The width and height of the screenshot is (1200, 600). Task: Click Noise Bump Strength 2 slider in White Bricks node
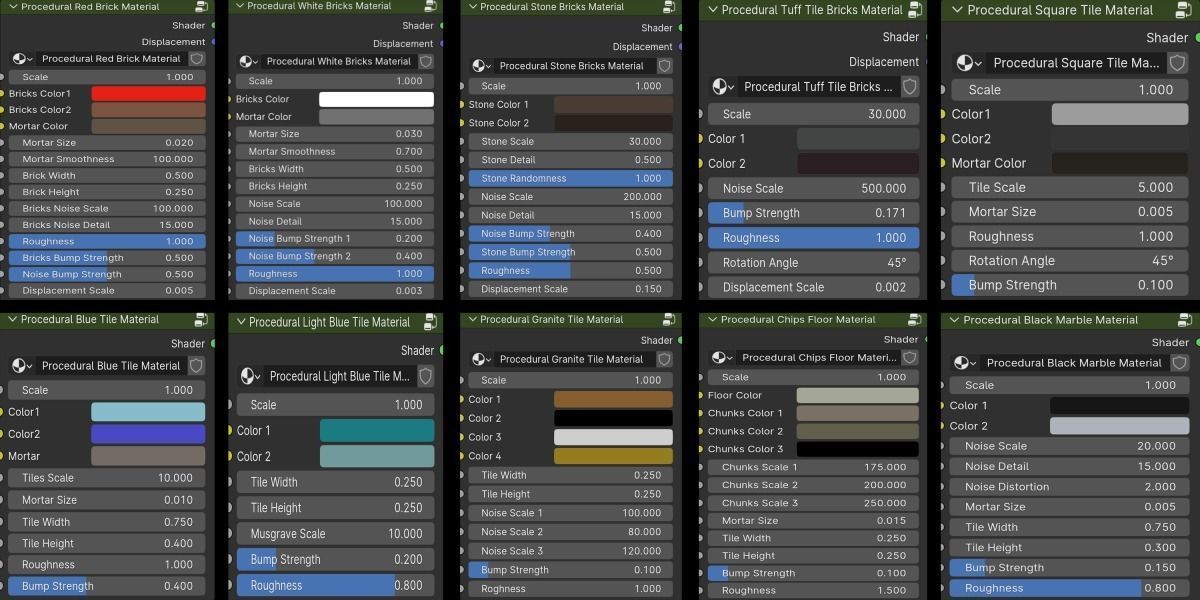335,256
